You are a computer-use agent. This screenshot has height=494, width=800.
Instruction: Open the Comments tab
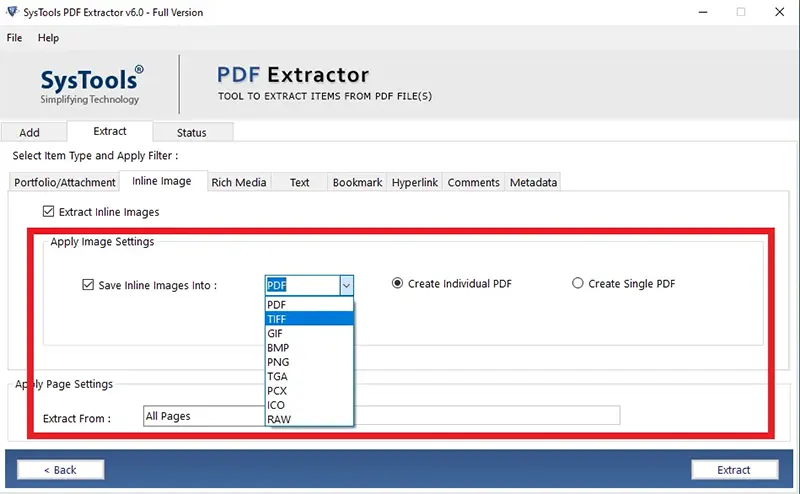coord(473,182)
